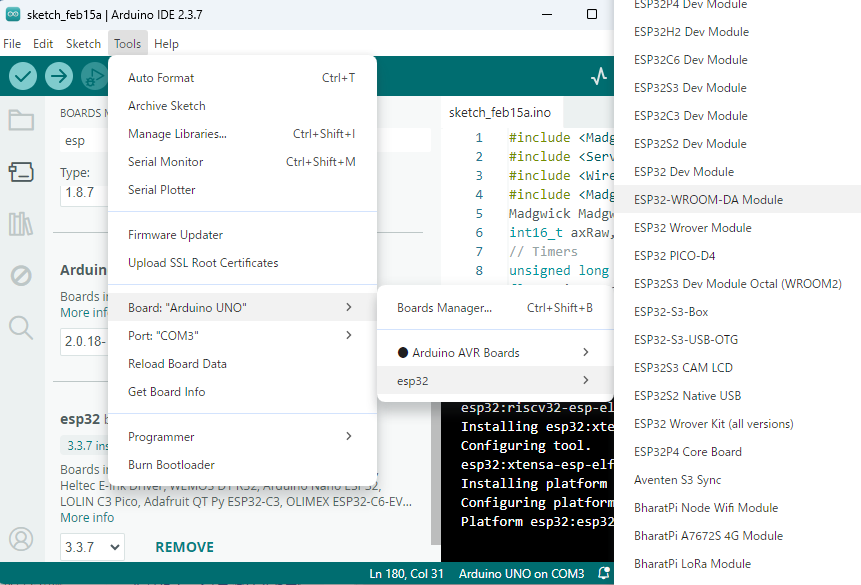
Task: Expand the Arduino AVR Boards submenu
Action: [494, 352]
